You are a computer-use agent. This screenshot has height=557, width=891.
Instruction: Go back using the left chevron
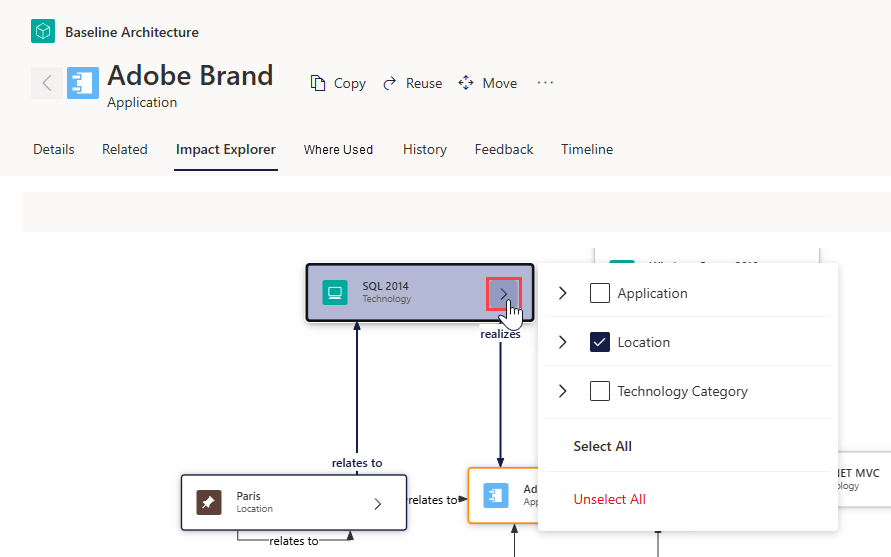coord(47,83)
